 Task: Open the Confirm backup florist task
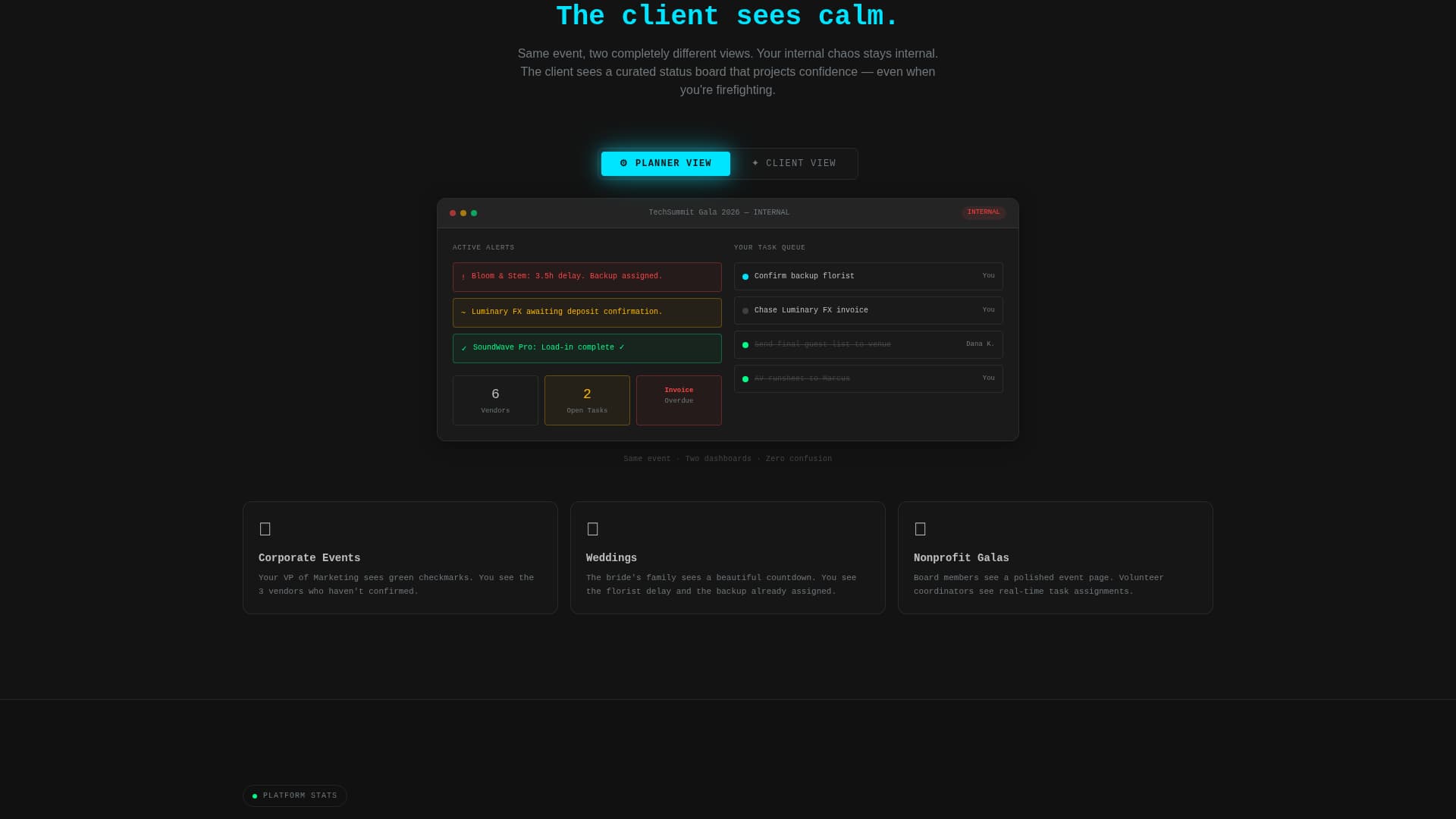click(868, 276)
